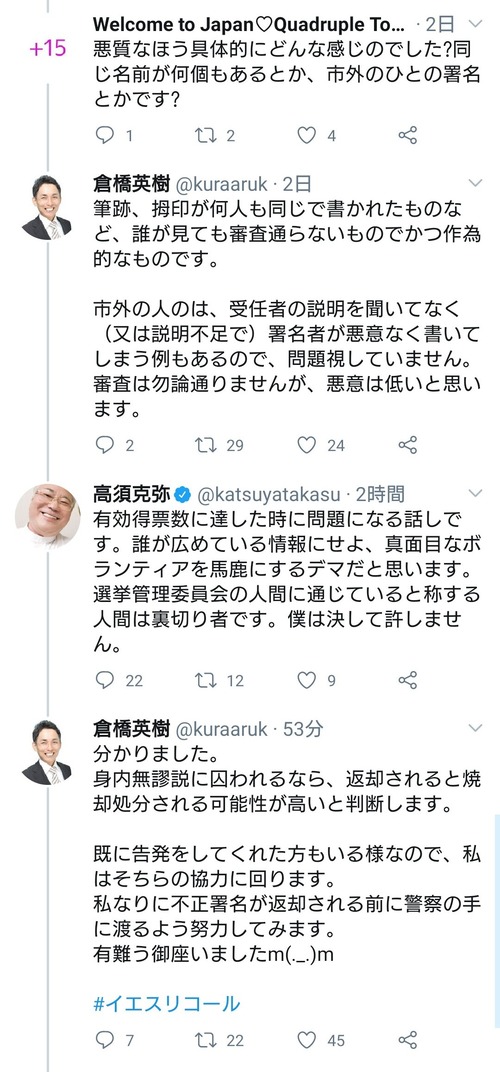Open the menu chevron on Welcome to Japan tweet
This screenshot has height=1072, width=500.
tap(475, 24)
